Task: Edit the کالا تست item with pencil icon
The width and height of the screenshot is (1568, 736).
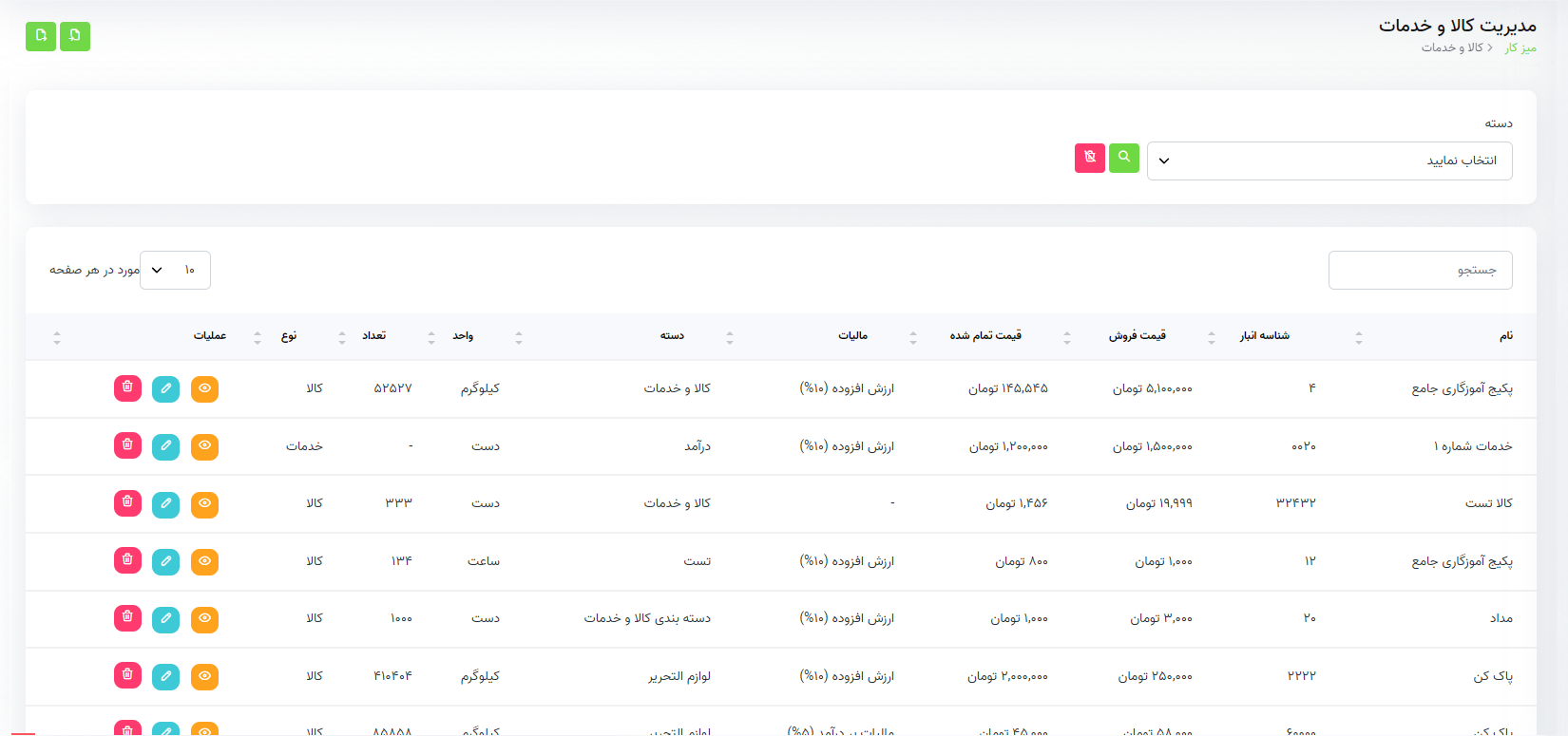Action: [x=165, y=504]
